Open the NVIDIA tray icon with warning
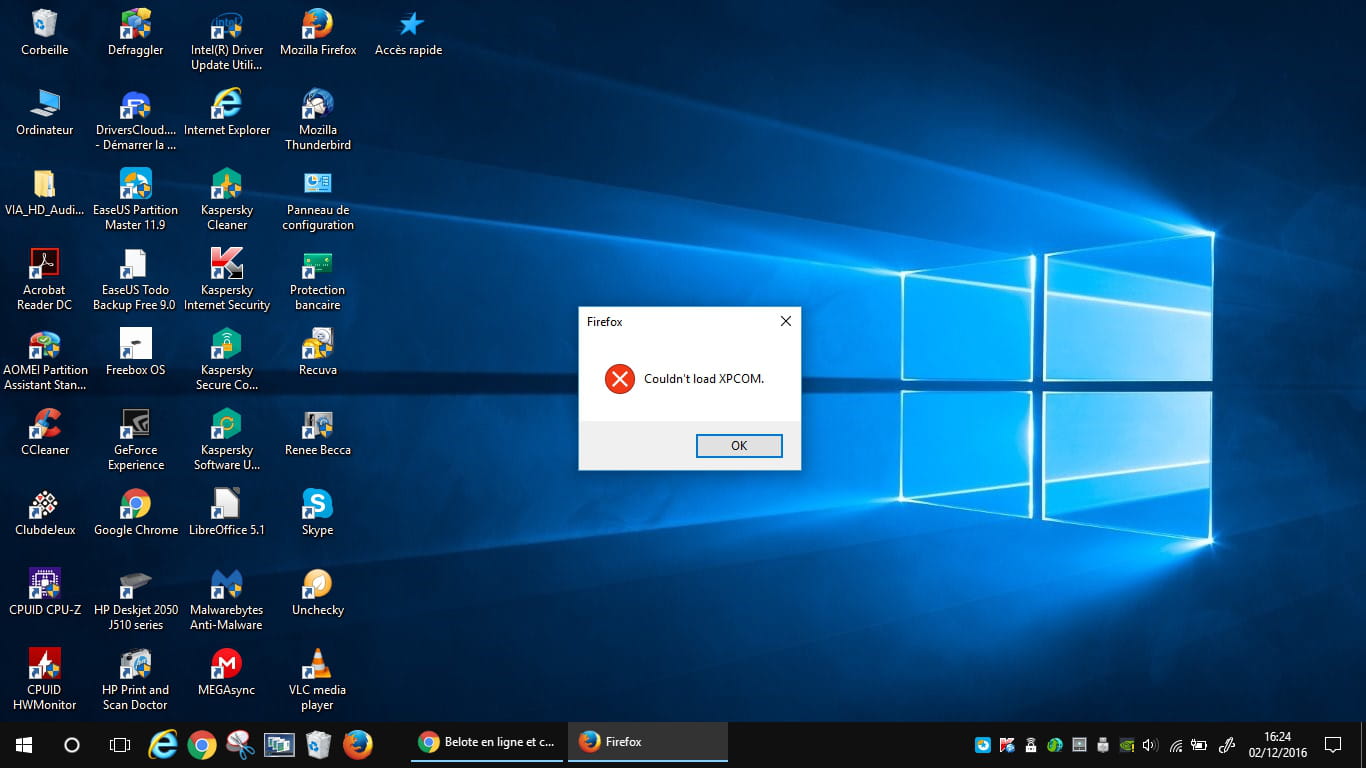The height and width of the screenshot is (768, 1366). click(x=1127, y=745)
